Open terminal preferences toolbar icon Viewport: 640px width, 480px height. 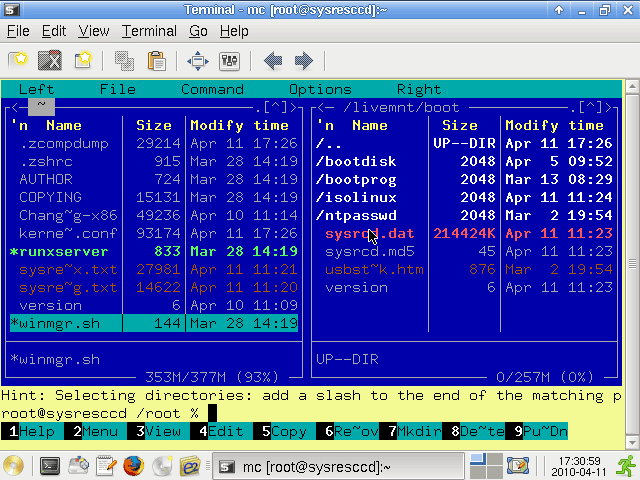click(229, 61)
